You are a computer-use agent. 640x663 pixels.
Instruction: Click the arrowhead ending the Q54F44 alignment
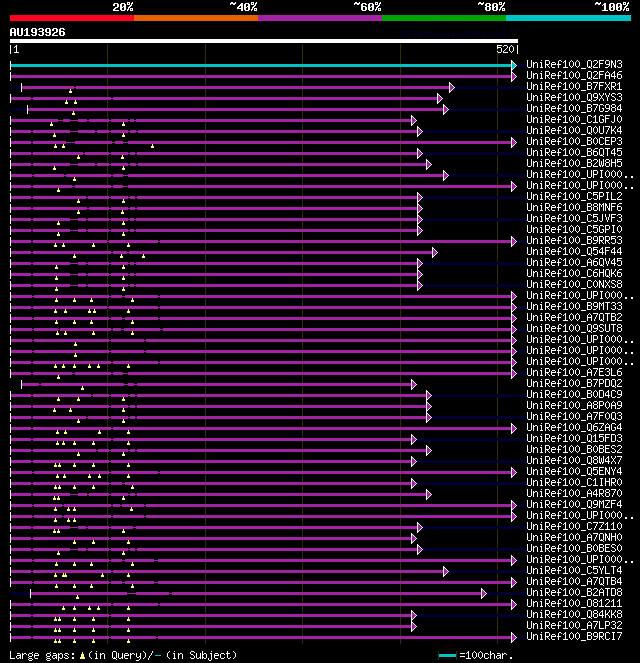pos(435,252)
